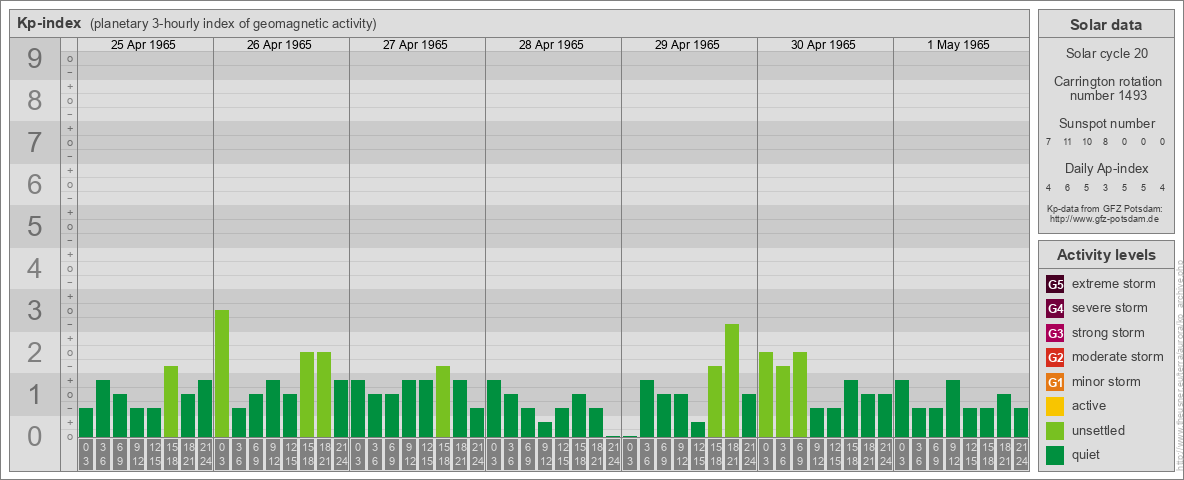
Task: Select the 28 Apr 1965 date header
Action: (551, 45)
